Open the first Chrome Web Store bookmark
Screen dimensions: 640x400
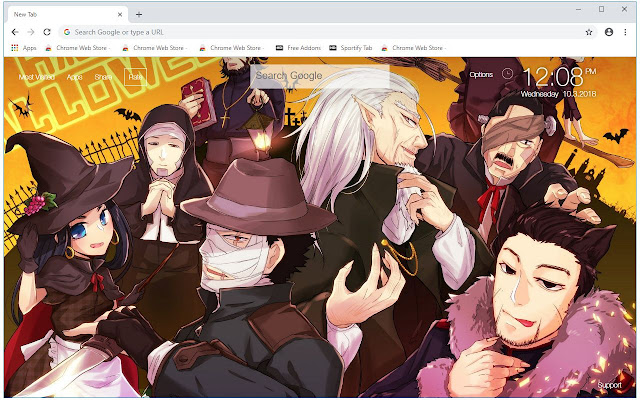coord(78,48)
